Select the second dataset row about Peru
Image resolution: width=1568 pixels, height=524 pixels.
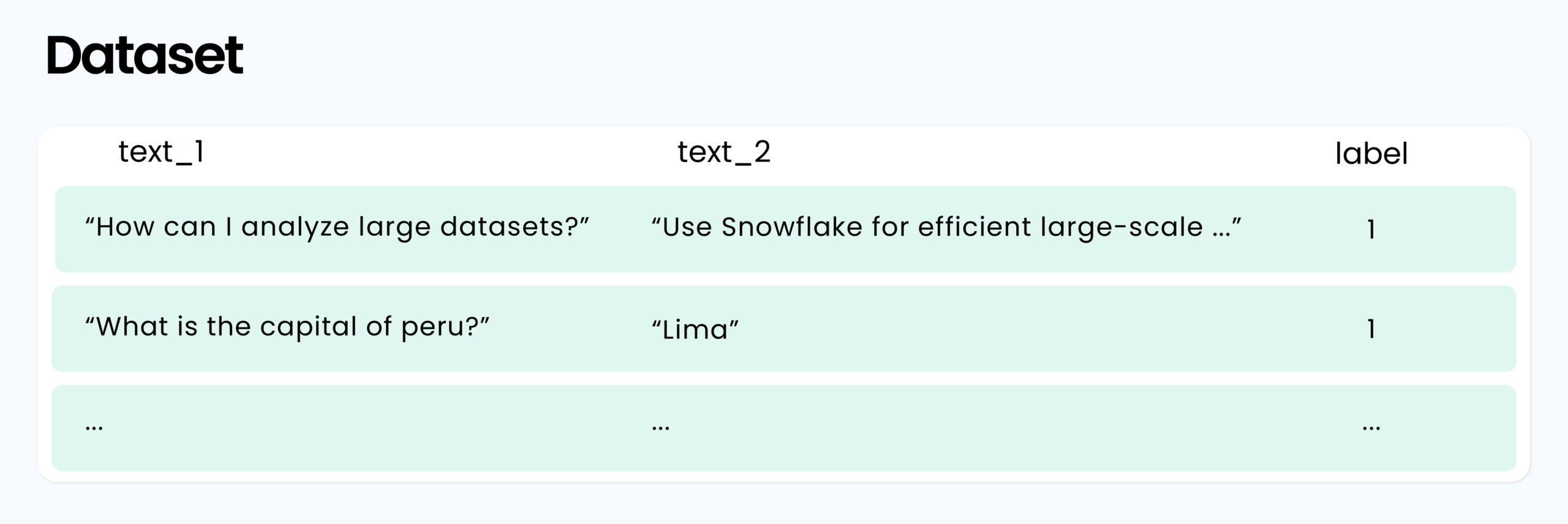[783, 329]
